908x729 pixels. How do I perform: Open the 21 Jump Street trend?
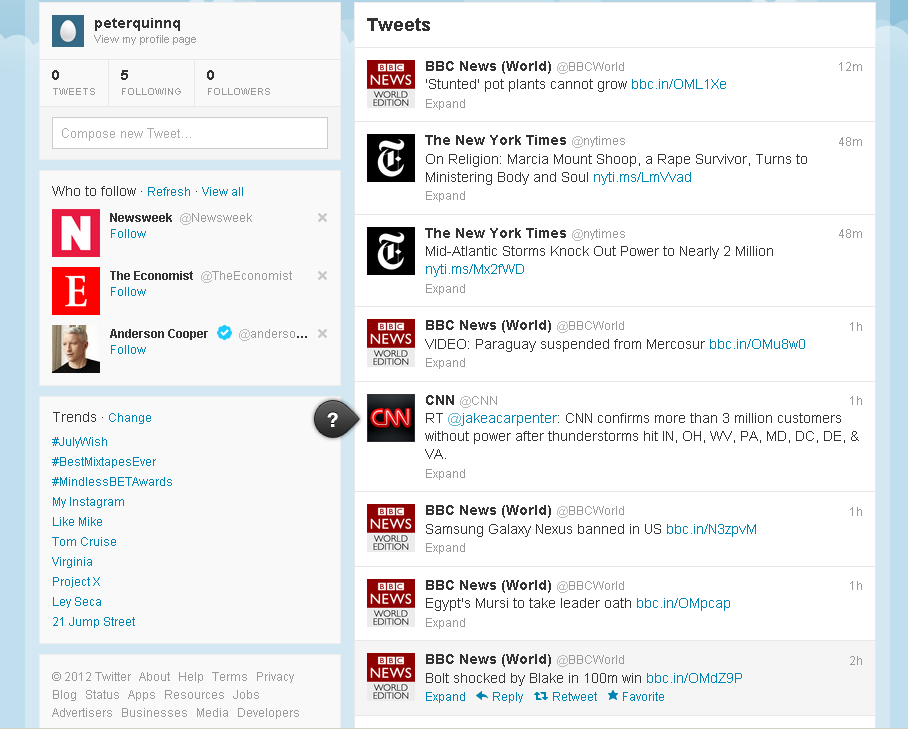click(94, 622)
